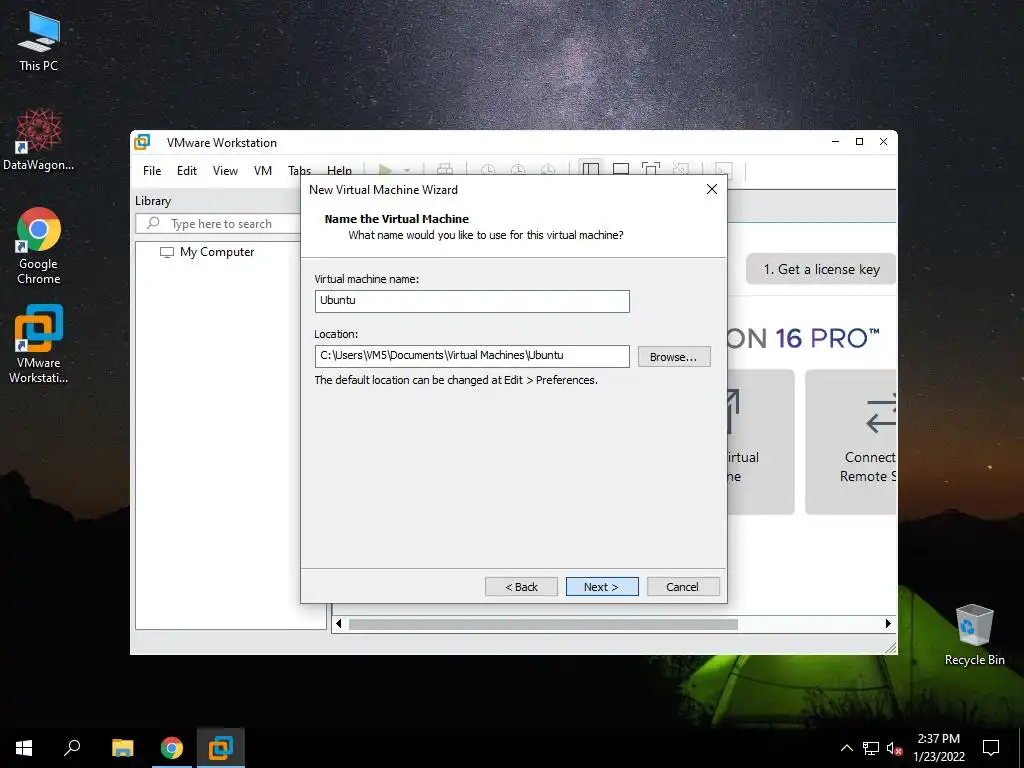The width and height of the screenshot is (1024, 768).
Task: Open the Help menu in VMware Workstation
Action: pyautogui.click(x=339, y=170)
